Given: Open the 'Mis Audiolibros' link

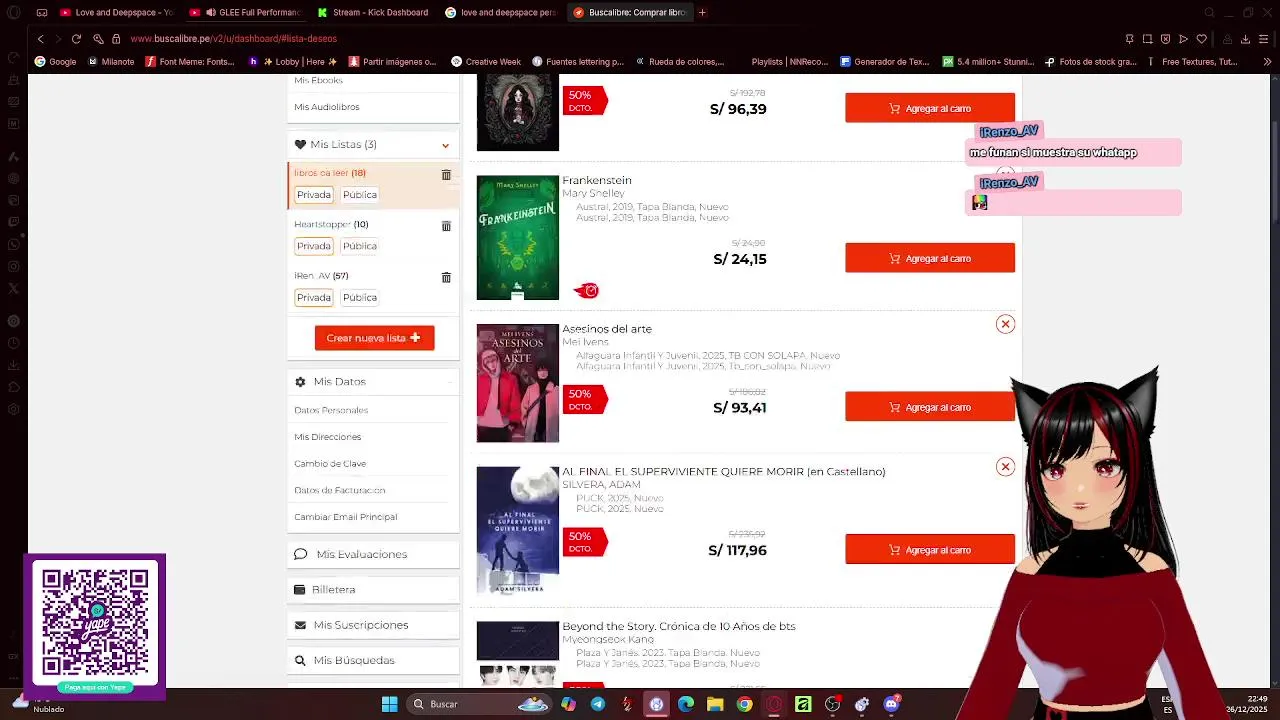Looking at the screenshot, I should 327,107.
